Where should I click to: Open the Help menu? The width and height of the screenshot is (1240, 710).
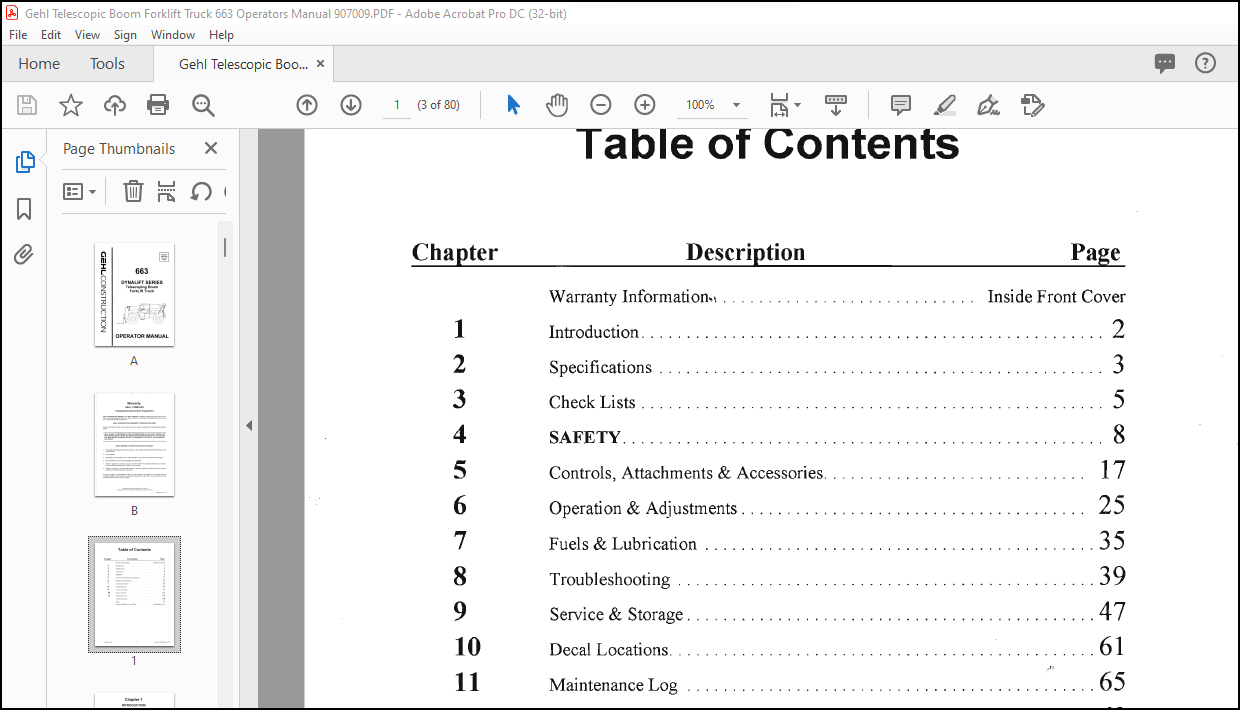tap(221, 34)
